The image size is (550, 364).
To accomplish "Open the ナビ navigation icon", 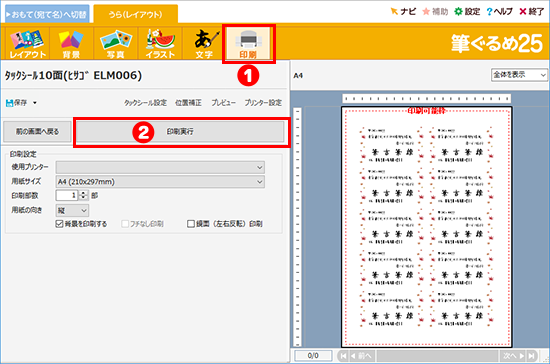I will pyautogui.click(x=403, y=12).
